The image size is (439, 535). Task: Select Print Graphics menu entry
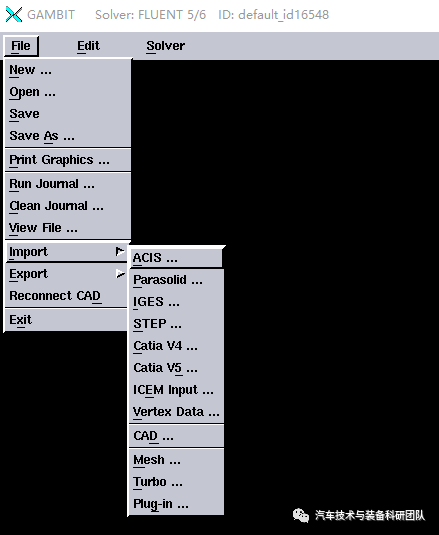pos(68,160)
